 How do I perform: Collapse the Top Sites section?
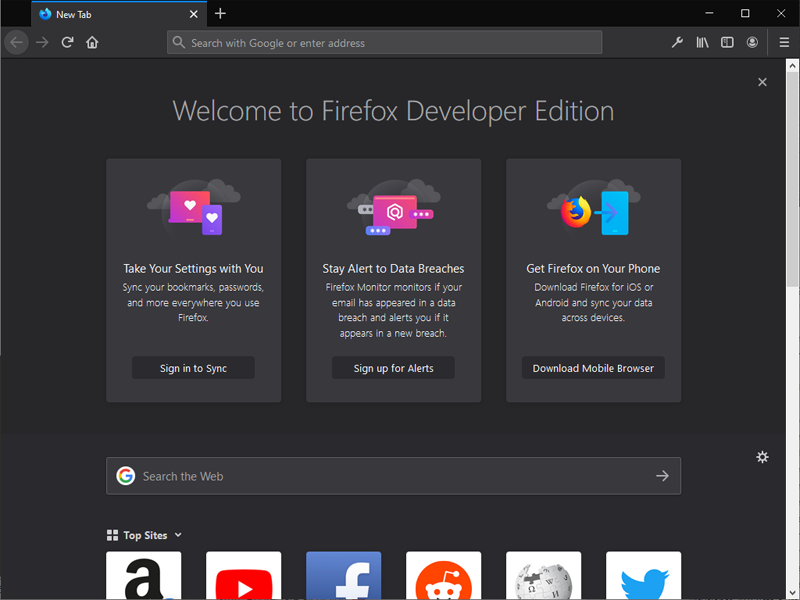178,535
